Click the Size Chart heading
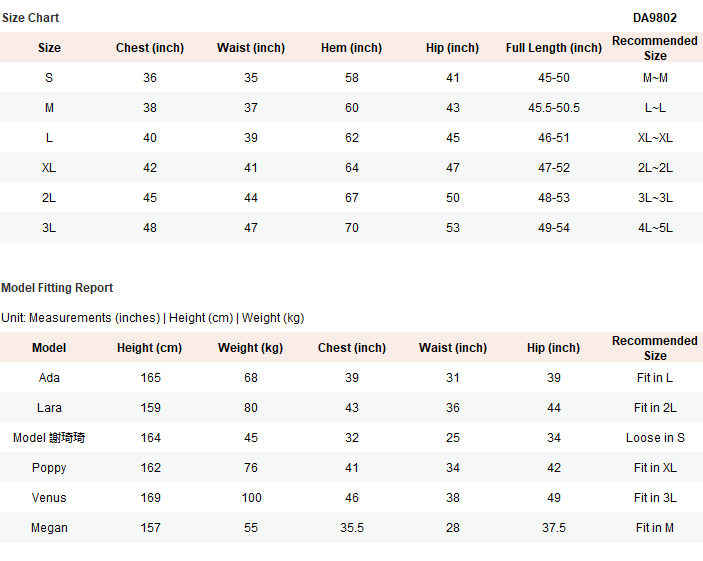 30,18
